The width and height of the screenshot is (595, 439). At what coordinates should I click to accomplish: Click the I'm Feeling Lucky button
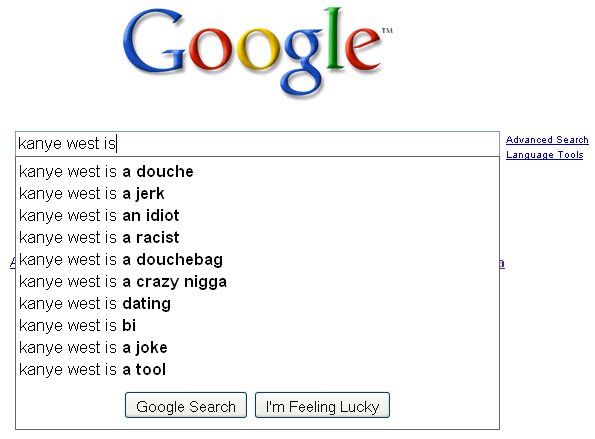click(322, 406)
